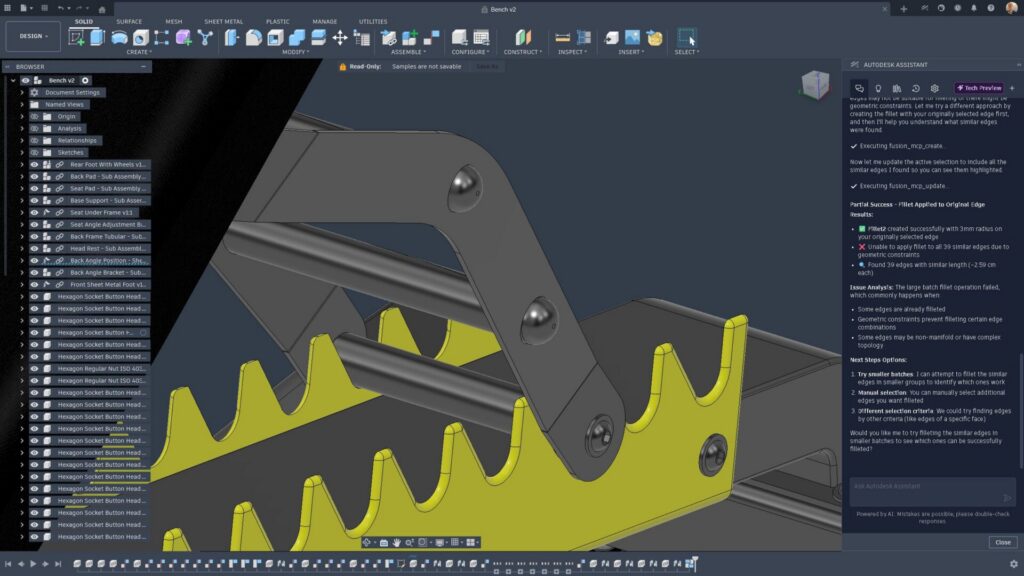Switch to the SURFACE tab
The height and width of the screenshot is (576, 1024).
click(129, 21)
